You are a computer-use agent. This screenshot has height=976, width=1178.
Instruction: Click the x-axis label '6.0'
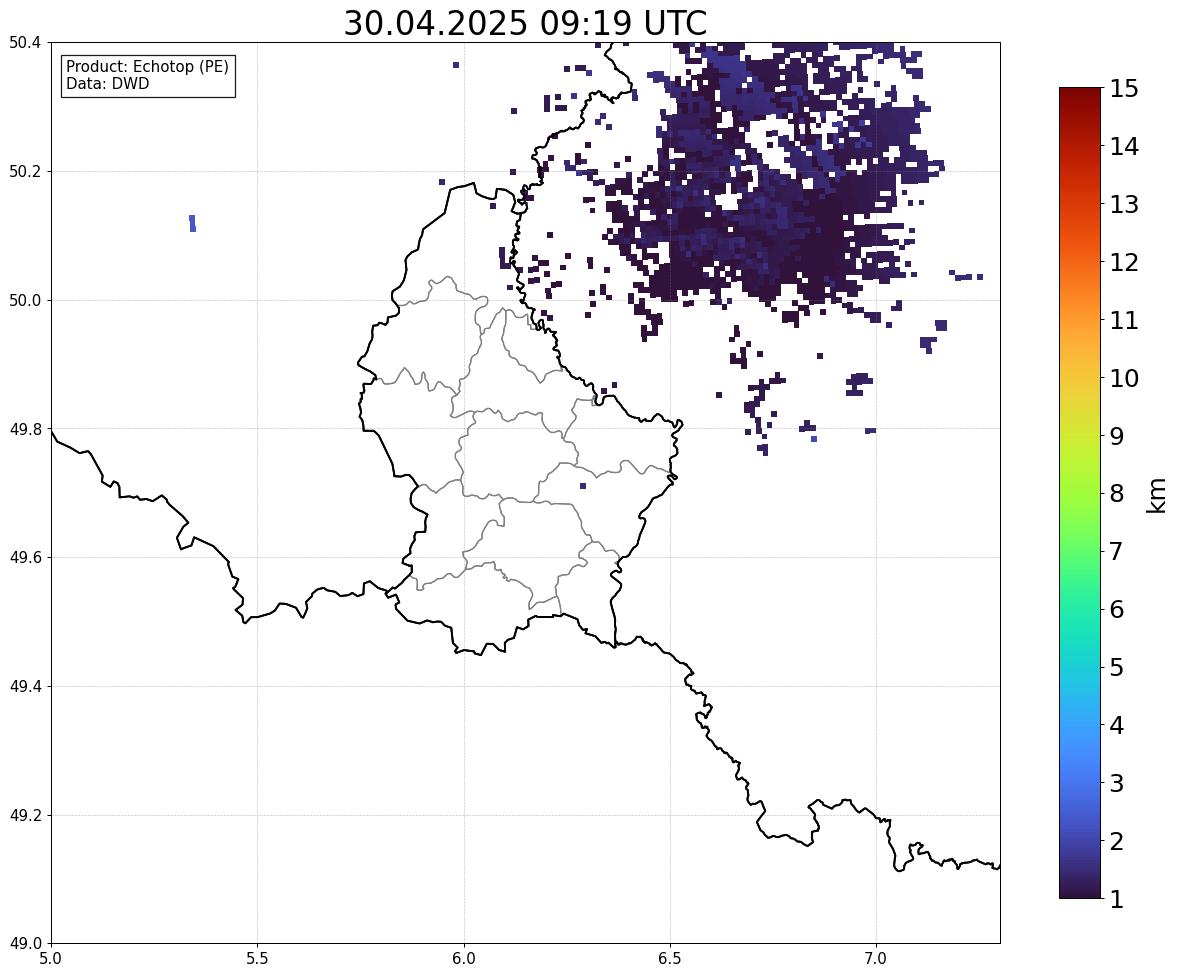click(464, 959)
